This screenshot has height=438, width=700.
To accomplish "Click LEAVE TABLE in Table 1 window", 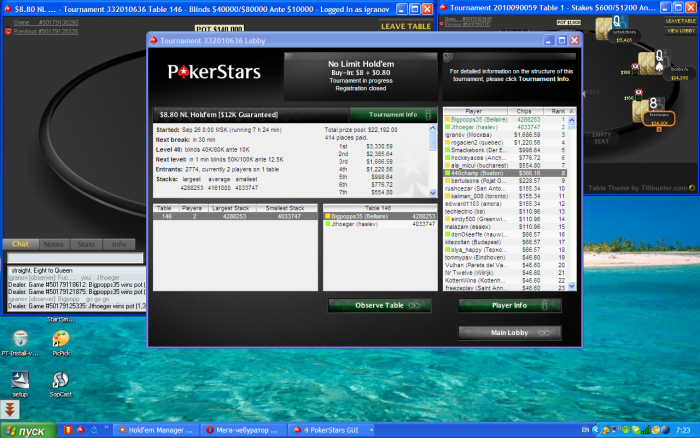I will tap(680, 21).
